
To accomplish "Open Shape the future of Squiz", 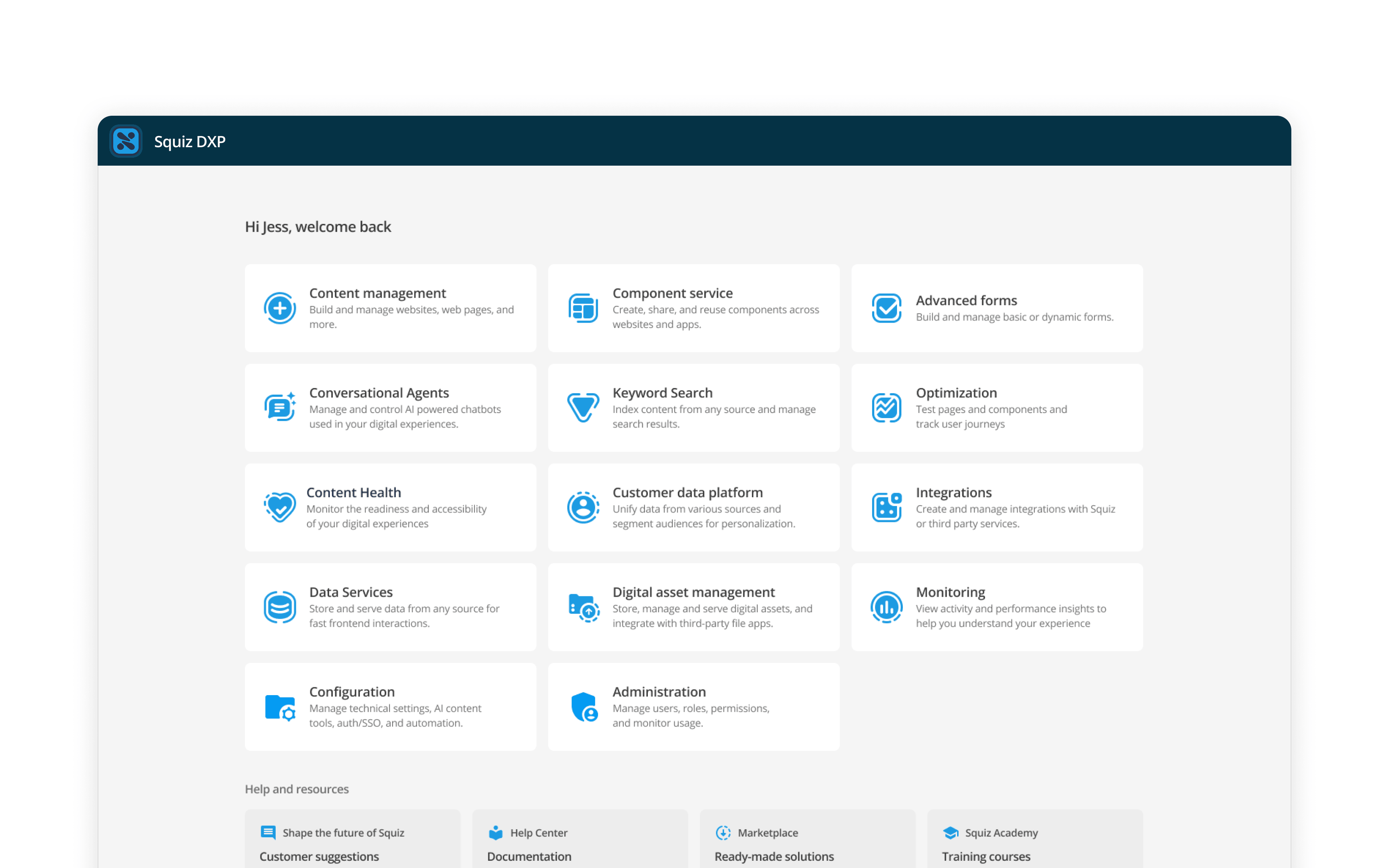I will pos(343,833).
